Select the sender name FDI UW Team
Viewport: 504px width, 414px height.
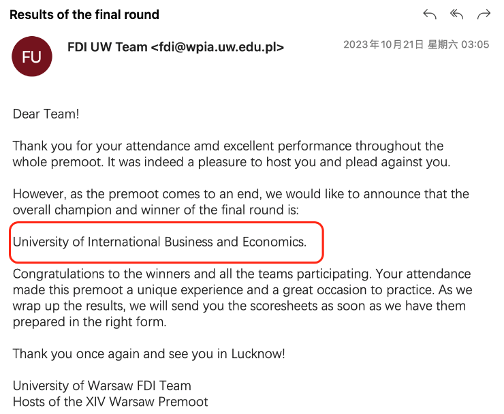point(107,47)
